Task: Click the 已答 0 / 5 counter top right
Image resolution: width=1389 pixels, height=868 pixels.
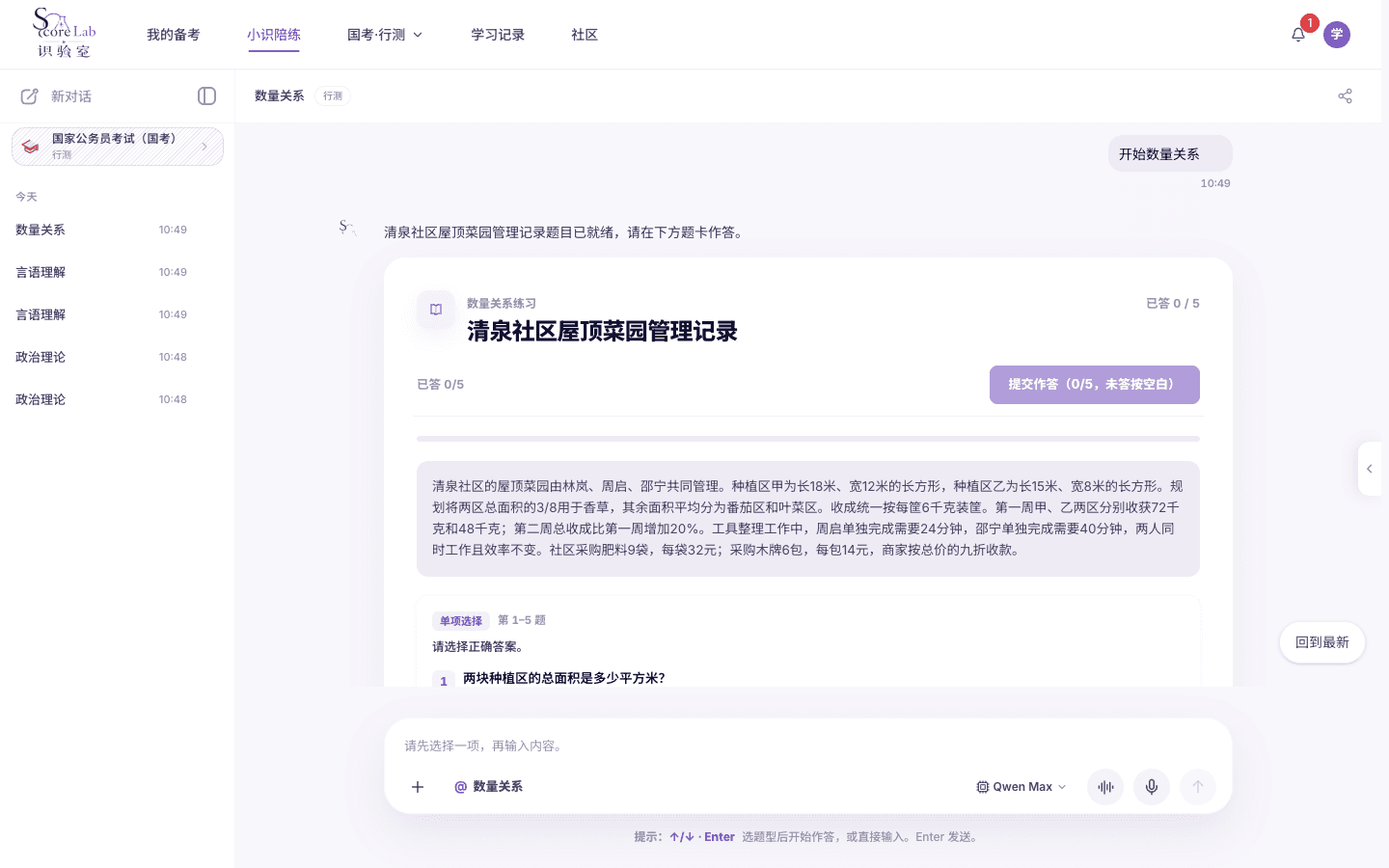Action: tap(1173, 304)
